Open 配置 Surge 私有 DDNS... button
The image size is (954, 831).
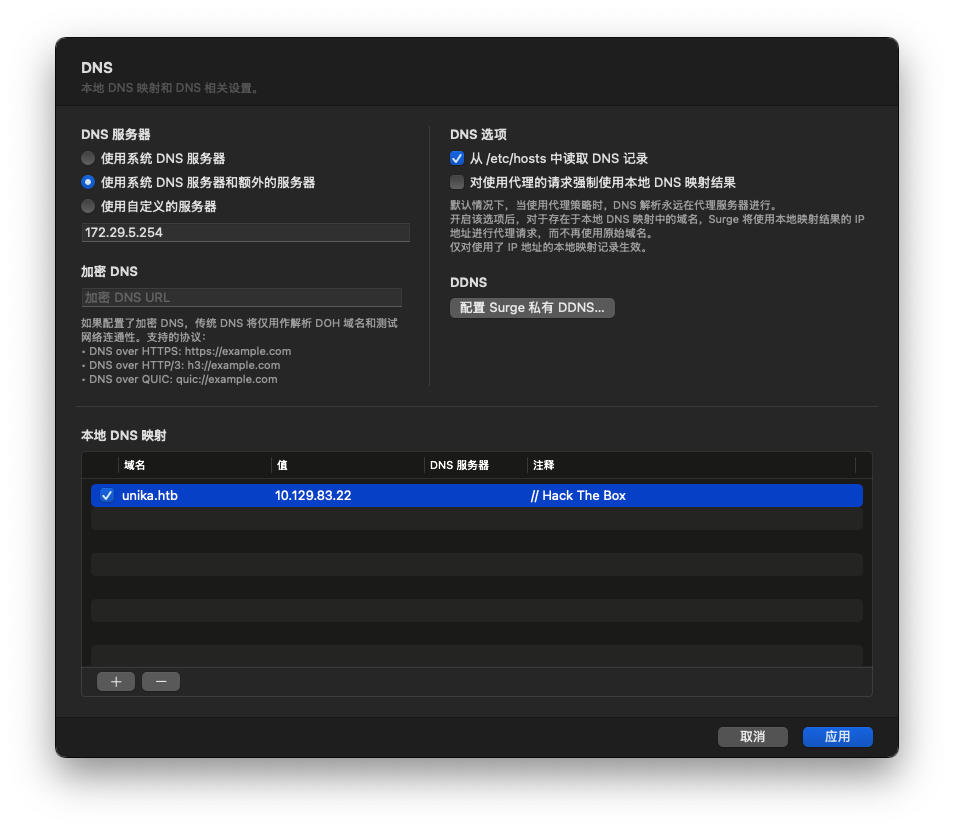532,308
